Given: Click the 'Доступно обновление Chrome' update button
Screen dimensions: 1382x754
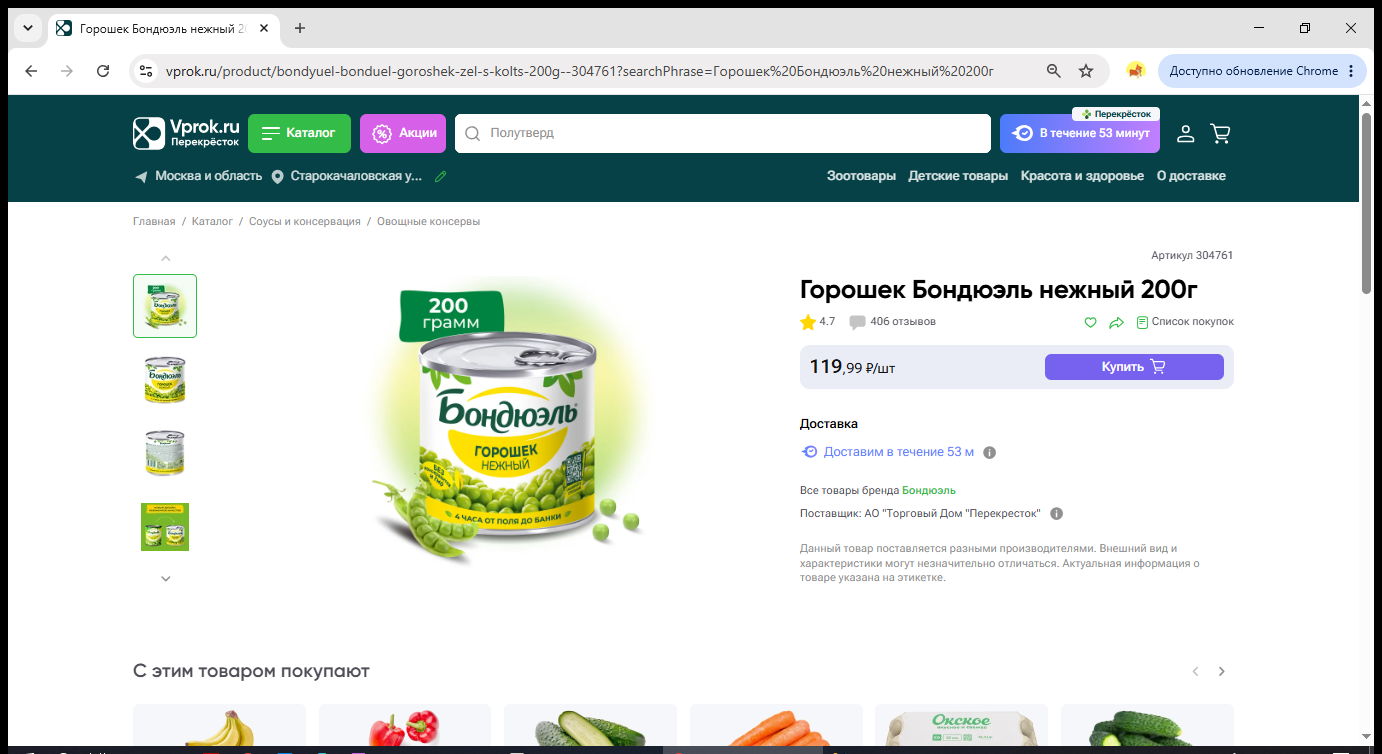Looking at the screenshot, I should 1263,71.
